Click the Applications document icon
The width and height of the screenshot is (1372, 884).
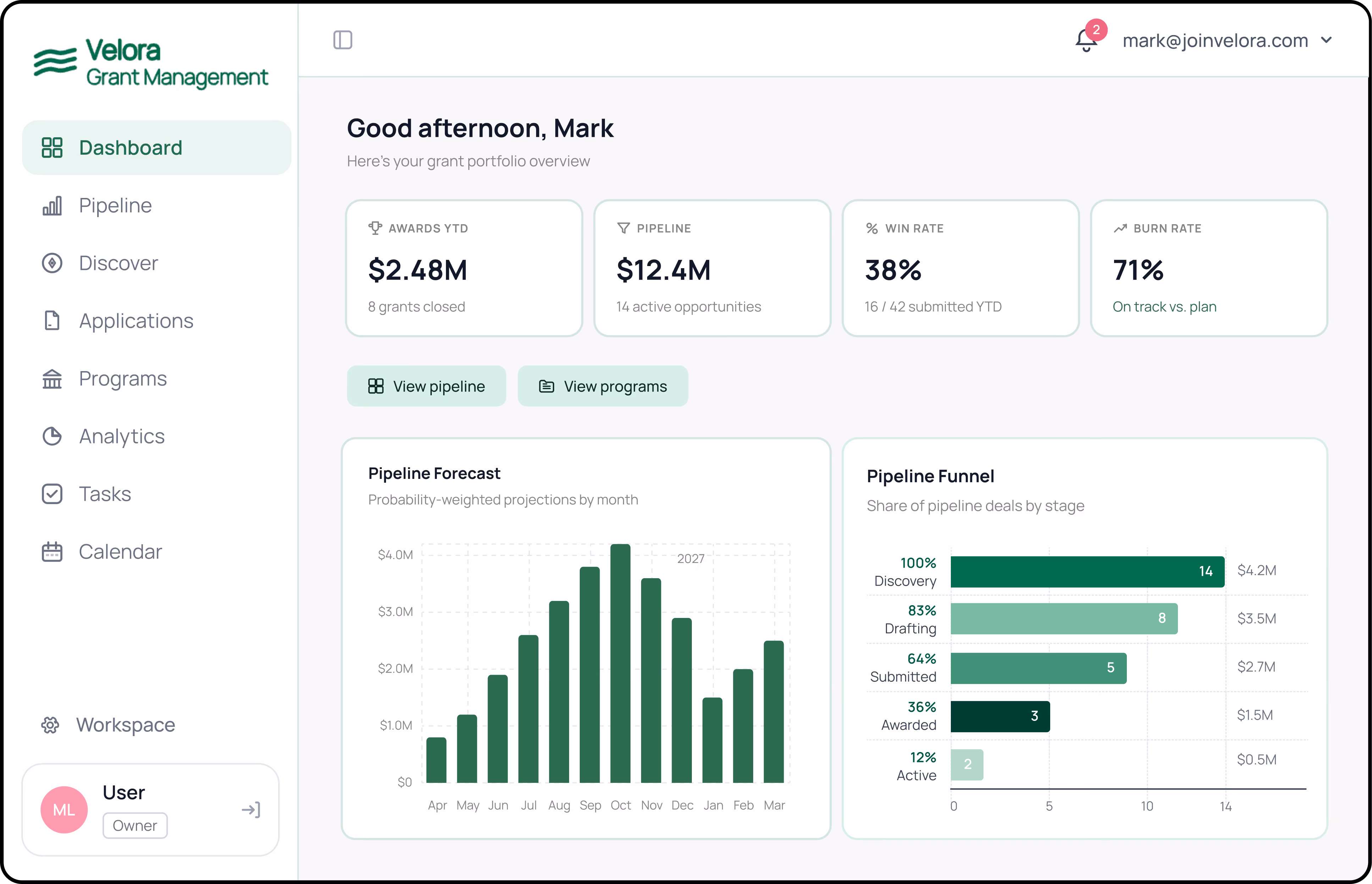coord(52,321)
